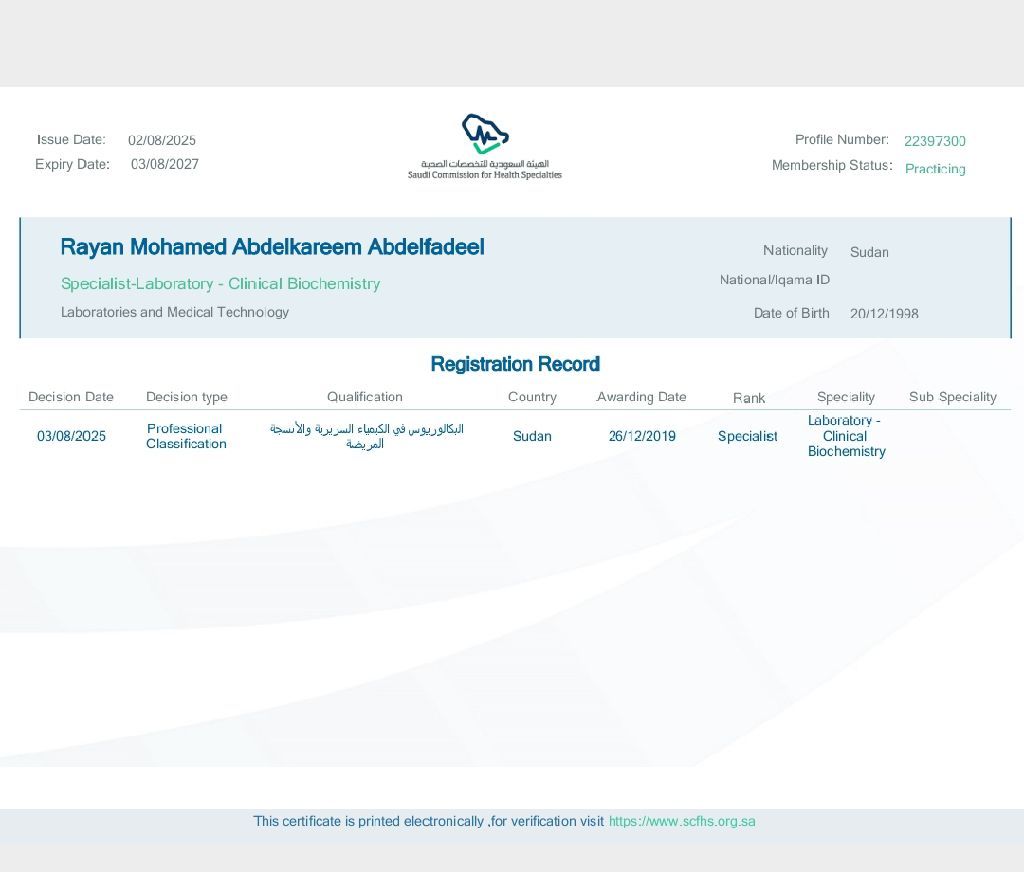This screenshot has height=872, width=1024.
Task: Click the Decision Date column header
Action: (71, 397)
